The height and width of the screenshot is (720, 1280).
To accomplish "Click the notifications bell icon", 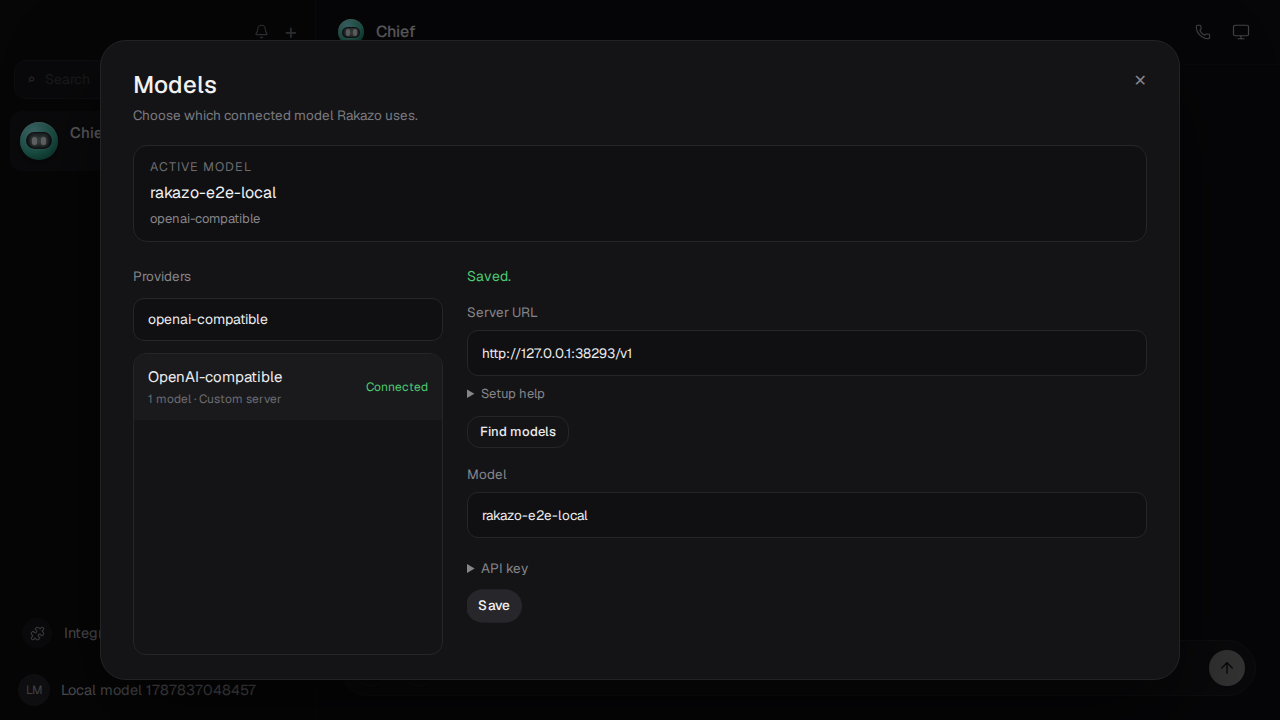I will click(262, 32).
